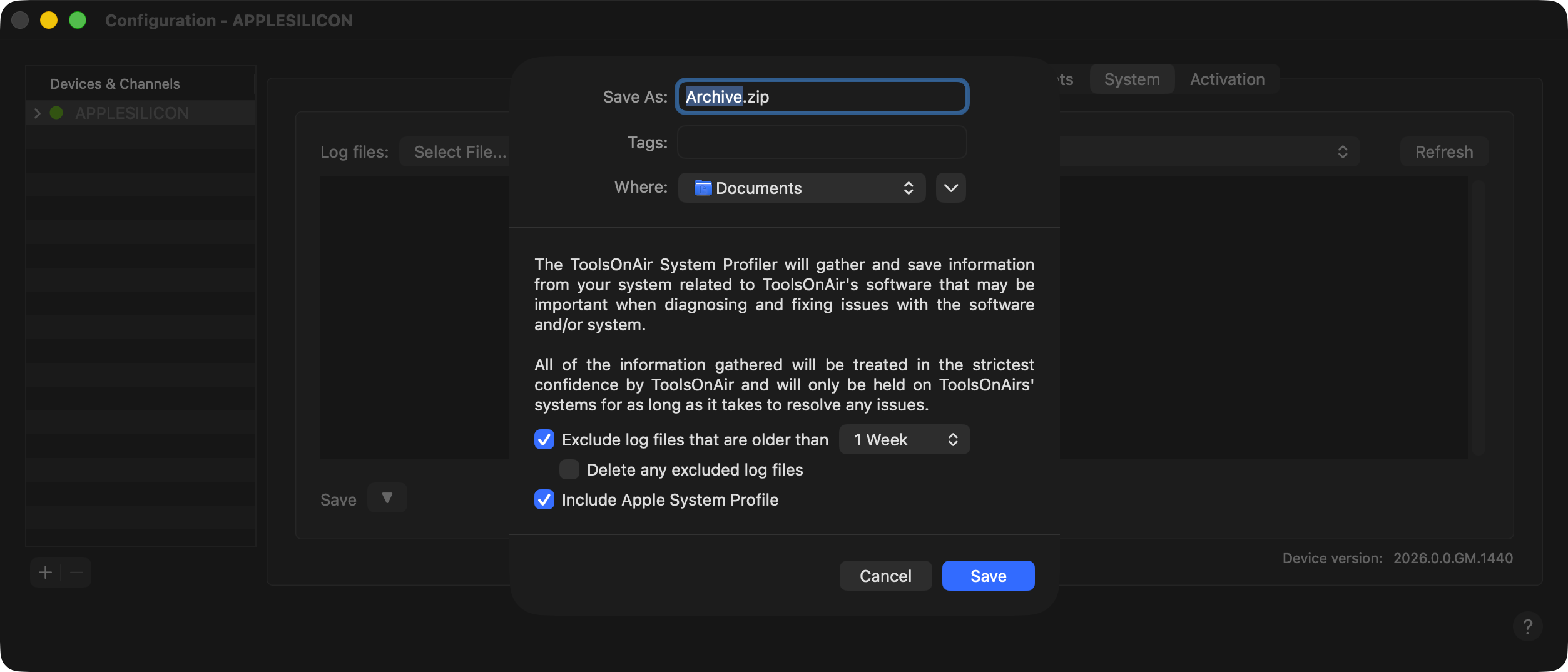Click the log view vertical scrollbar
The image size is (1568, 672).
tap(1478, 317)
